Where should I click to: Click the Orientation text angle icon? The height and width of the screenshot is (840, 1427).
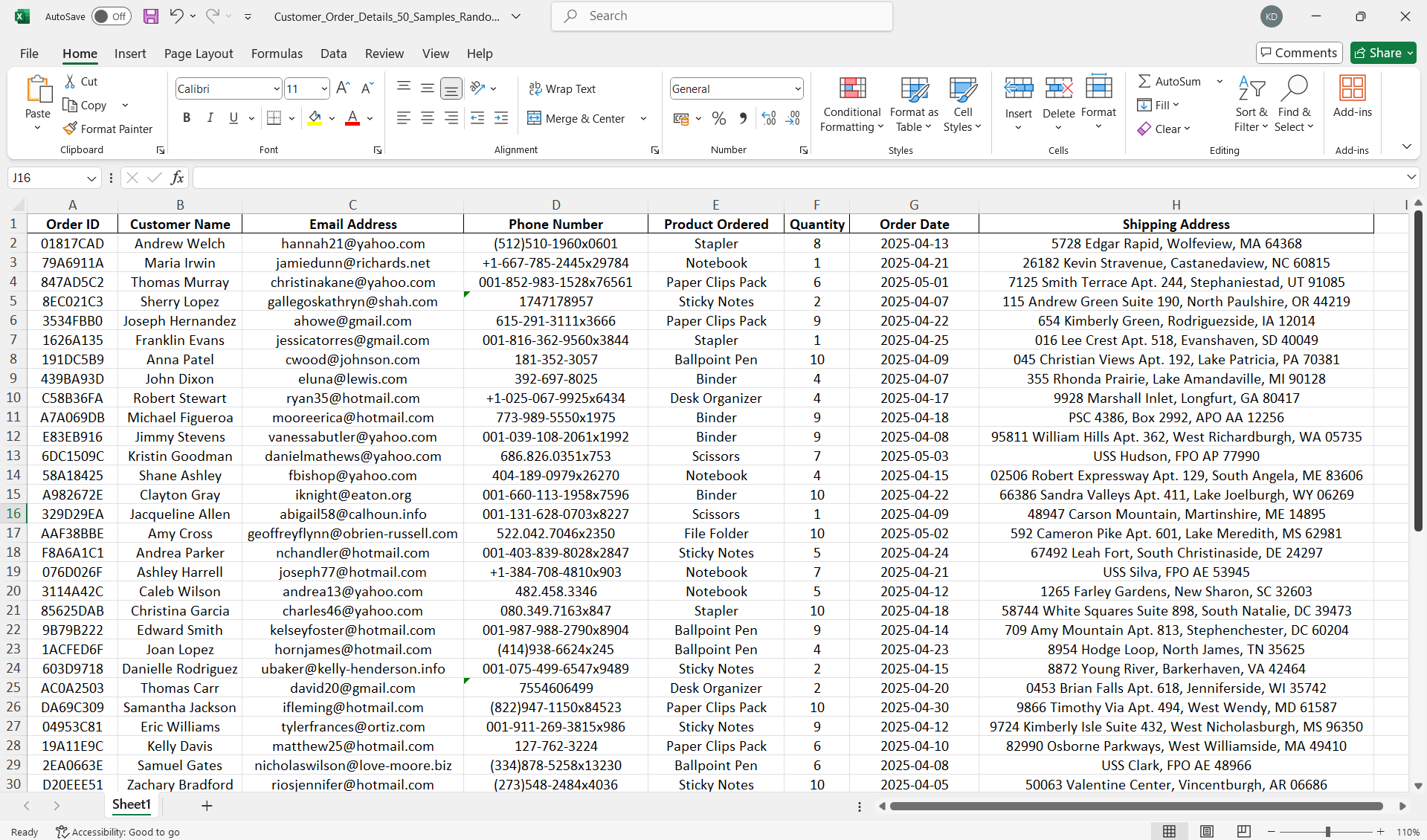tap(477, 88)
